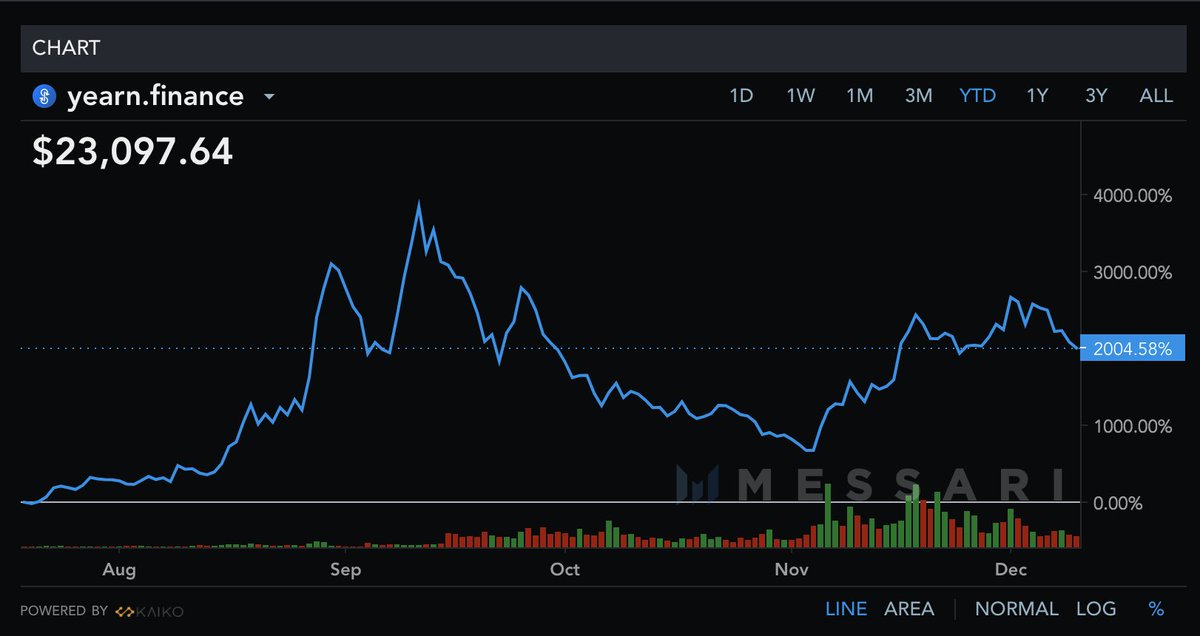Keep LINE chart mode selected
The width and height of the screenshot is (1200, 636).
846,608
